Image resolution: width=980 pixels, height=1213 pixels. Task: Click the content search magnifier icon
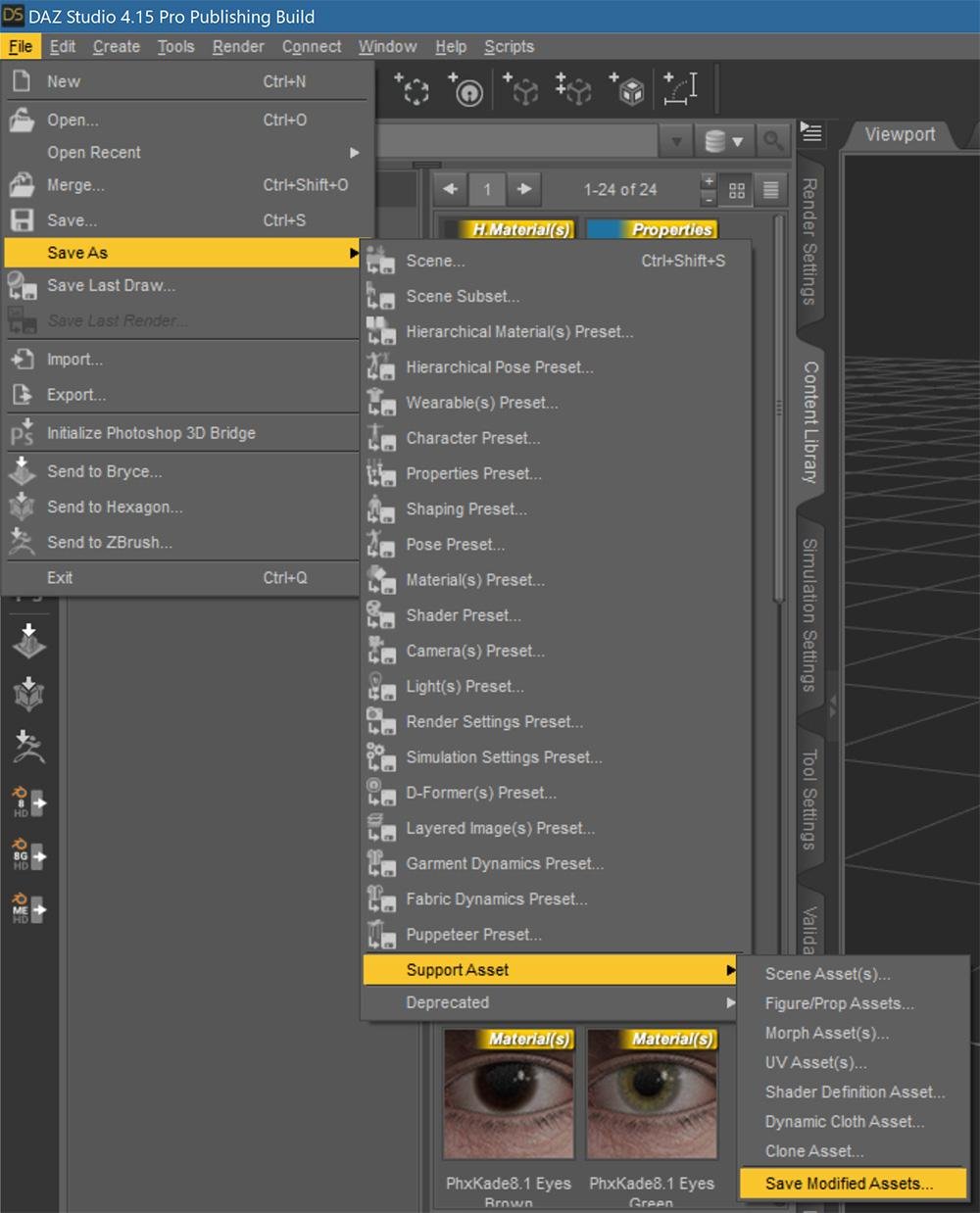(x=773, y=141)
